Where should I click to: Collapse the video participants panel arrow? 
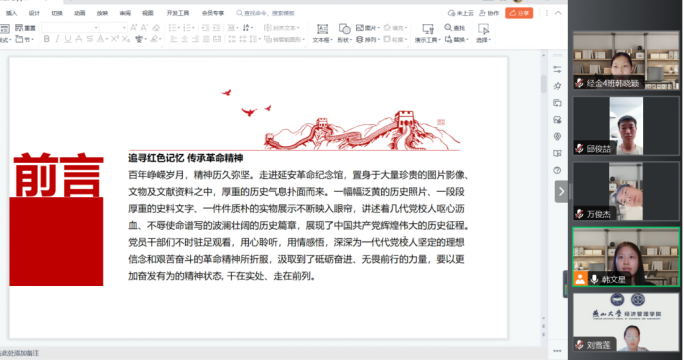point(561,192)
